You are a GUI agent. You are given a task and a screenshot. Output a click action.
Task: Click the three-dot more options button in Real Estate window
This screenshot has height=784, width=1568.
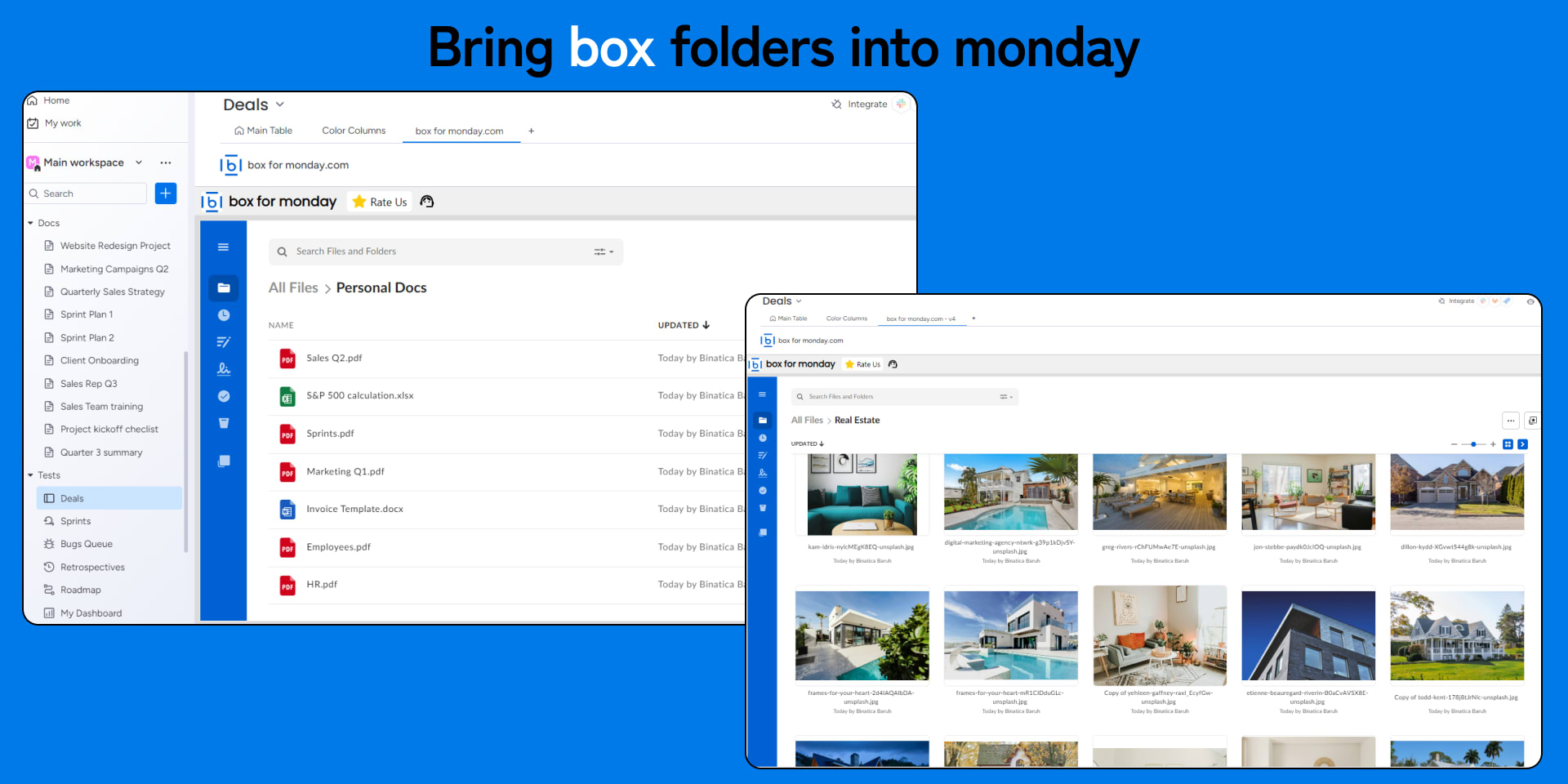(x=1511, y=421)
